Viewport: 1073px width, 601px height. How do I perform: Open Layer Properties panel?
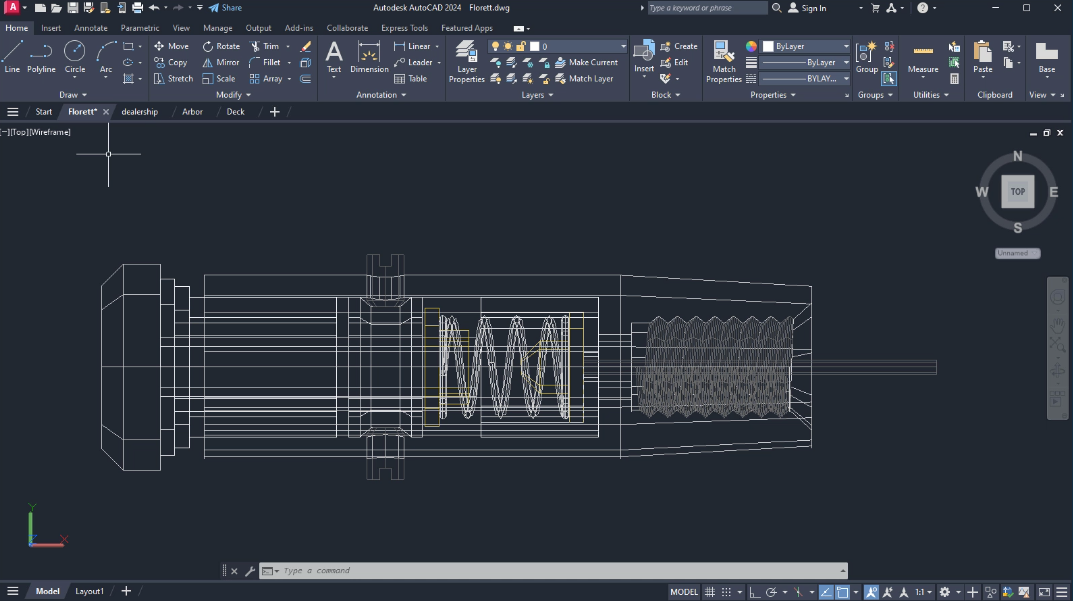(467, 62)
